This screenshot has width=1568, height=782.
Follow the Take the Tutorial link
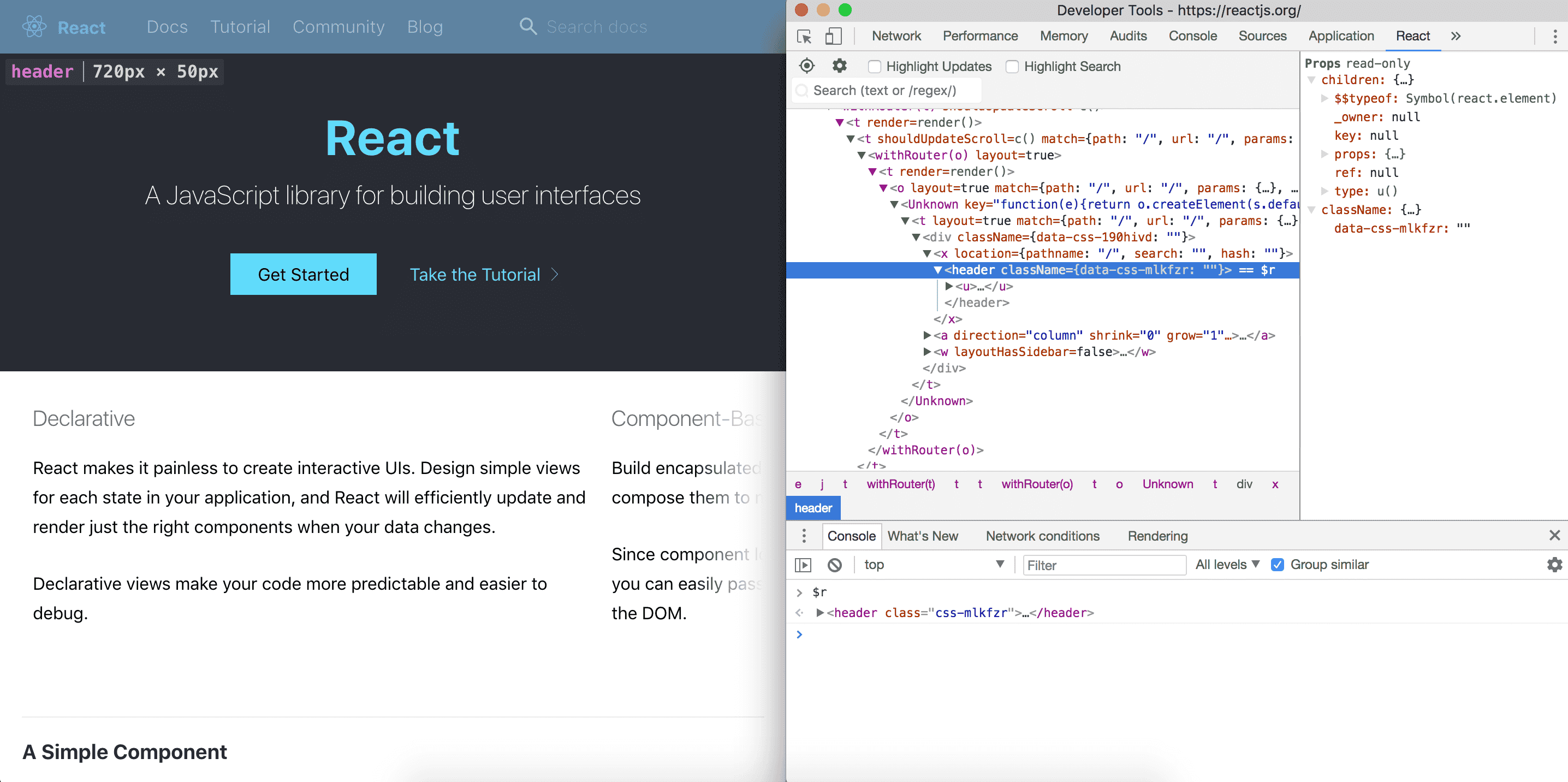coord(475,275)
